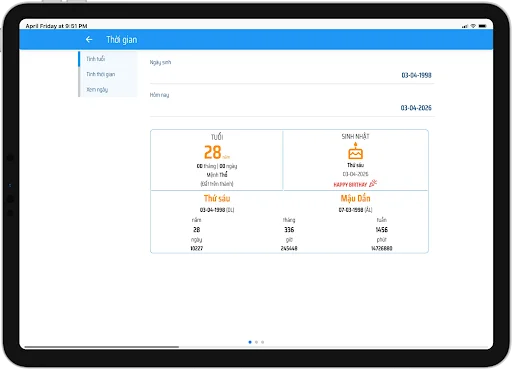Click the birthday cake icon

pos(355,151)
